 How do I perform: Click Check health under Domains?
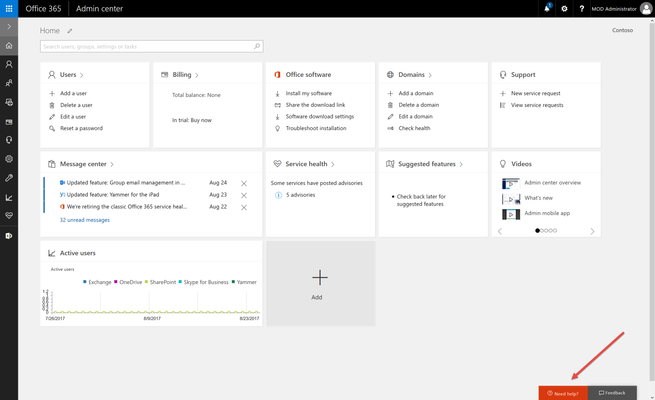[x=414, y=128]
